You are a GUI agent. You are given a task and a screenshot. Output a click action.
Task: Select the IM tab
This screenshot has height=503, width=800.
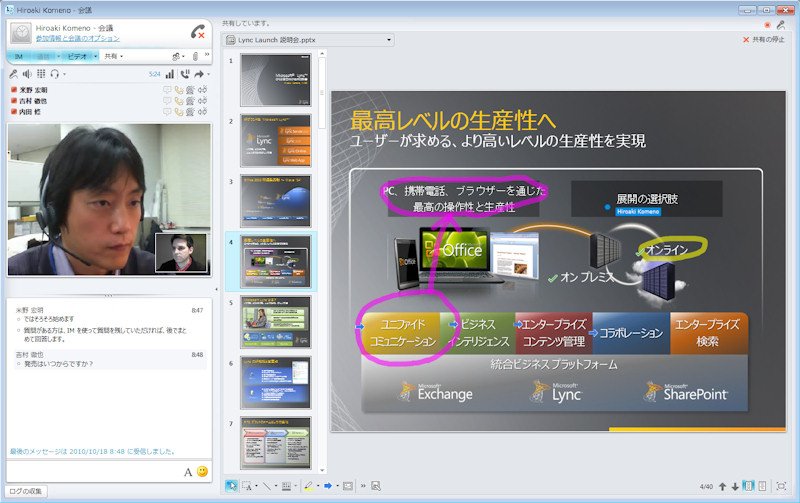(x=19, y=56)
